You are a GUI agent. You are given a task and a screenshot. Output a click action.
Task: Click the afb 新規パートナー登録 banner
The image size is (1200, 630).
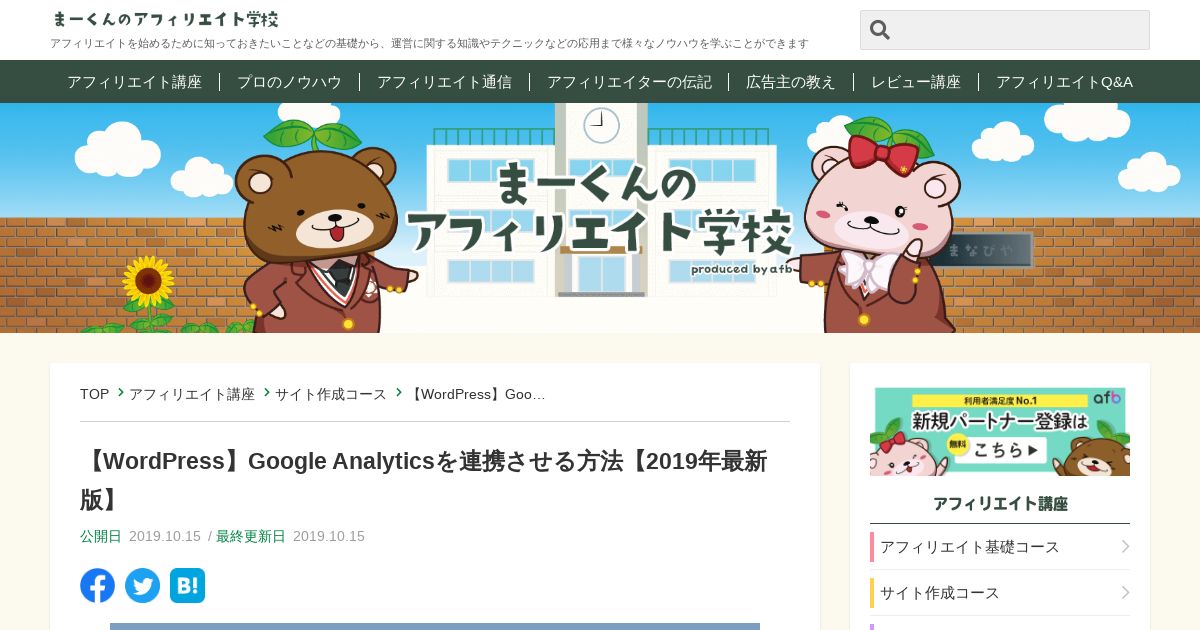point(1000,431)
